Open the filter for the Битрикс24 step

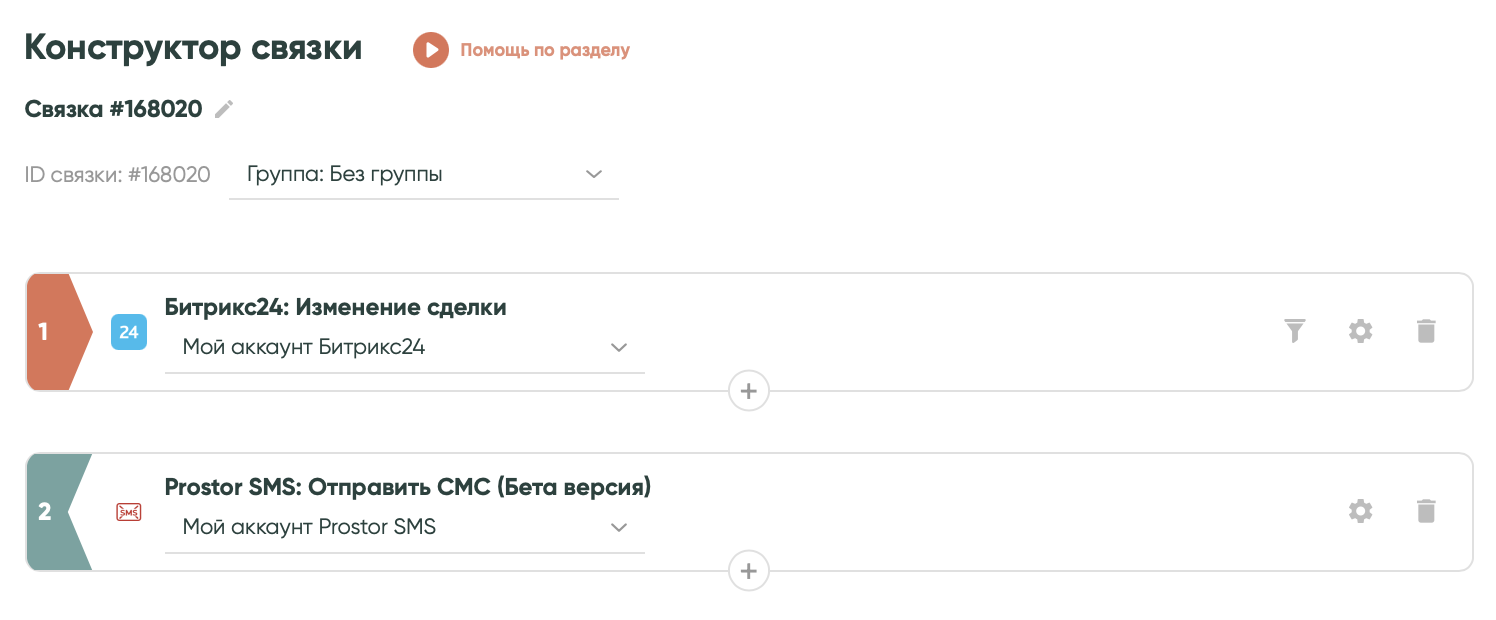pyautogui.click(x=1295, y=331)
